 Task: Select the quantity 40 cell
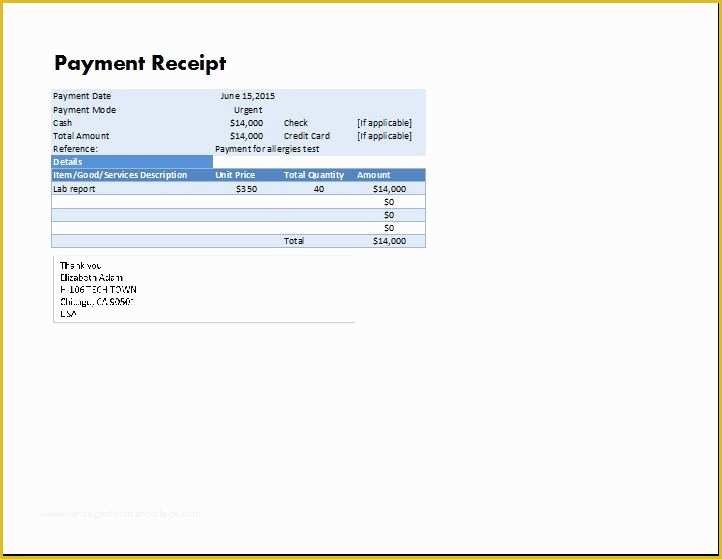point(319,189)
